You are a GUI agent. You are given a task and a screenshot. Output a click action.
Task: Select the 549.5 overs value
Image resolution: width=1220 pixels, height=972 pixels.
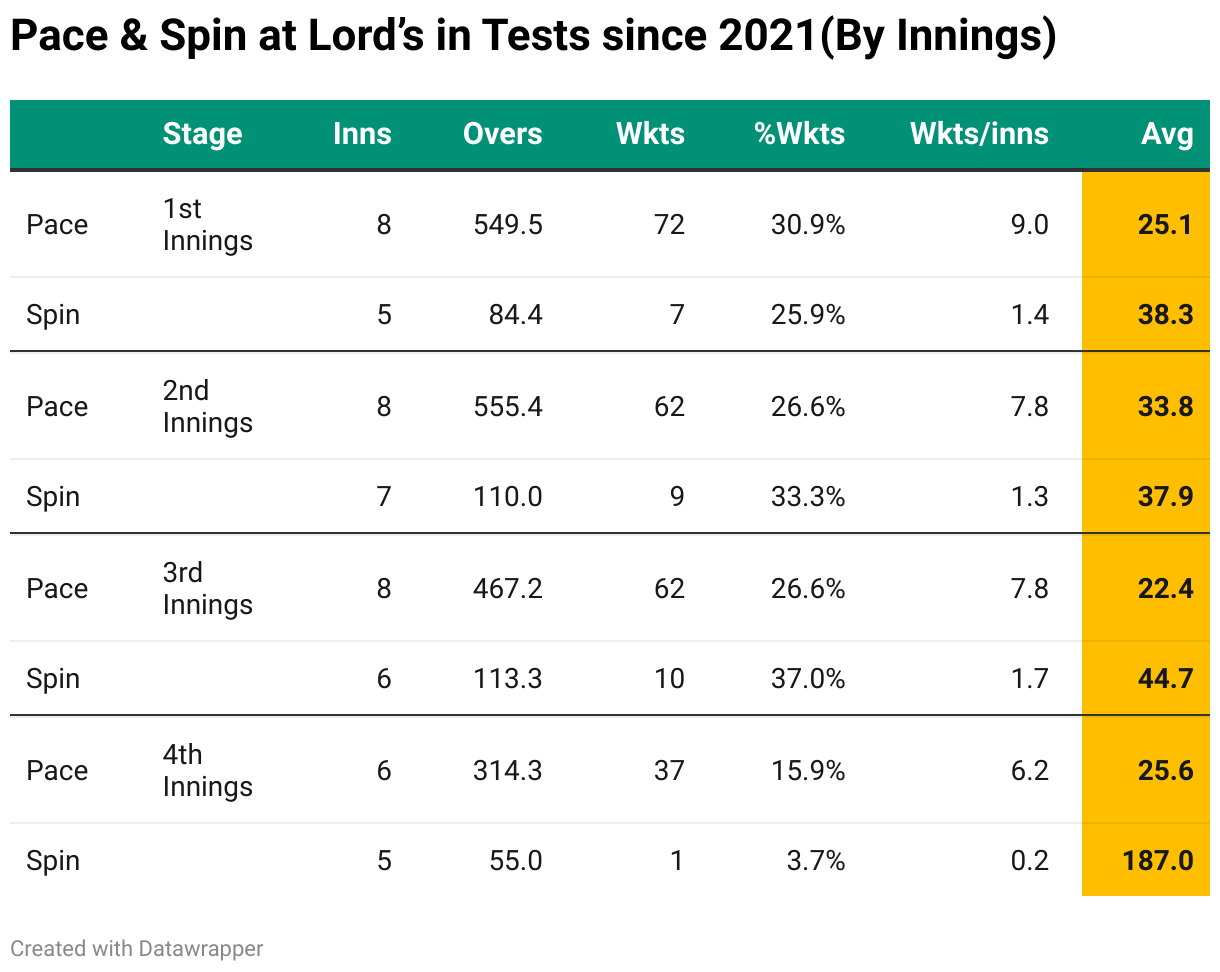(507, 224)
